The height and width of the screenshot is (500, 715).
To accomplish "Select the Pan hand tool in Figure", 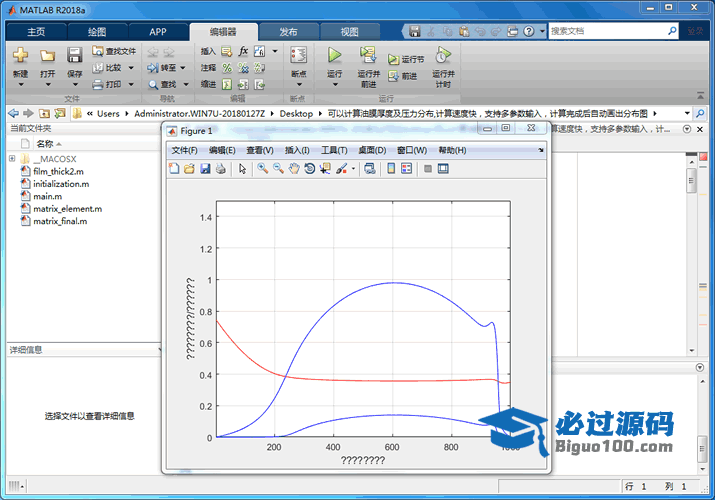I will 294,169.
